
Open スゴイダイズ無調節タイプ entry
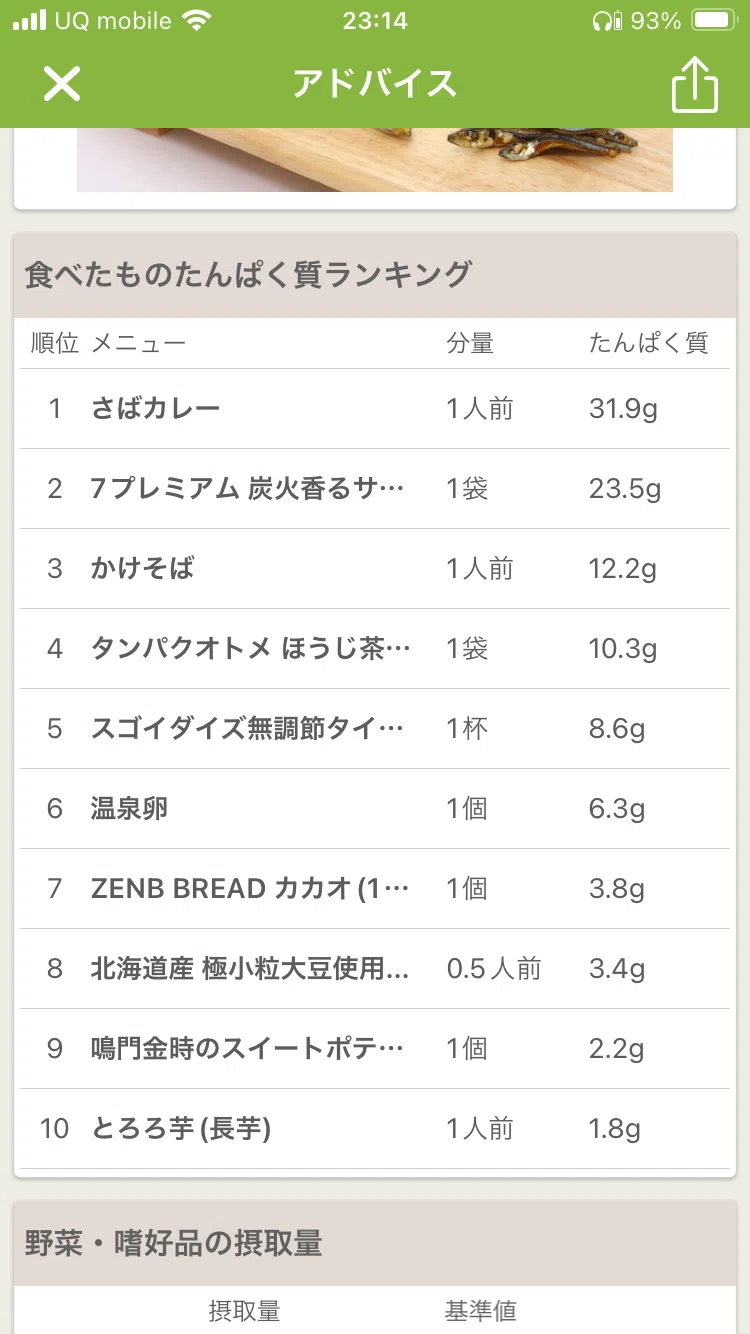click(375, 729)
